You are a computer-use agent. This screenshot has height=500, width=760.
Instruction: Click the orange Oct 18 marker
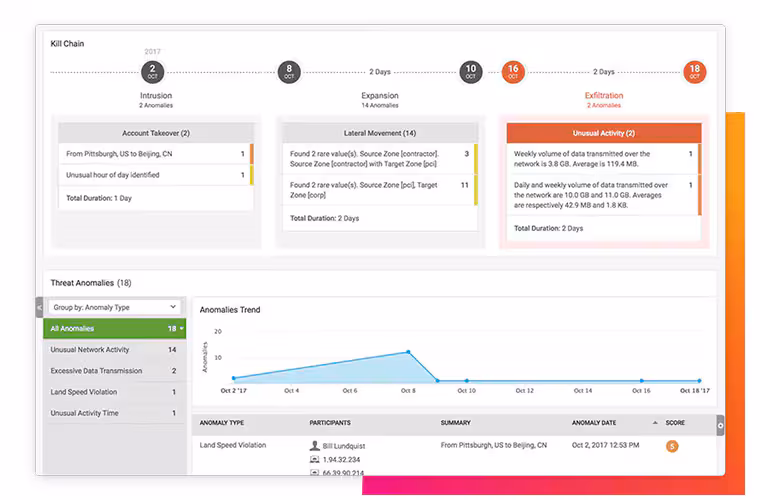pos(694,71)
